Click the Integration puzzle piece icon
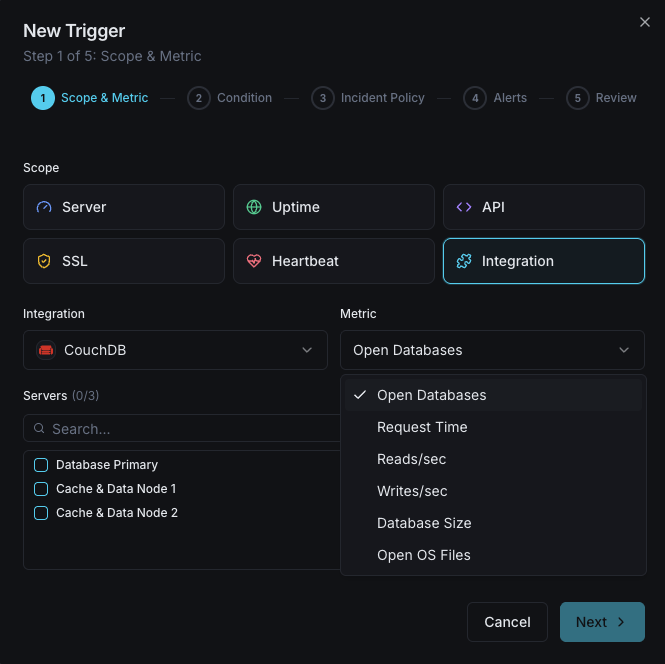The height and width of the screenshot is (664, 665). [x=464, y=261]
